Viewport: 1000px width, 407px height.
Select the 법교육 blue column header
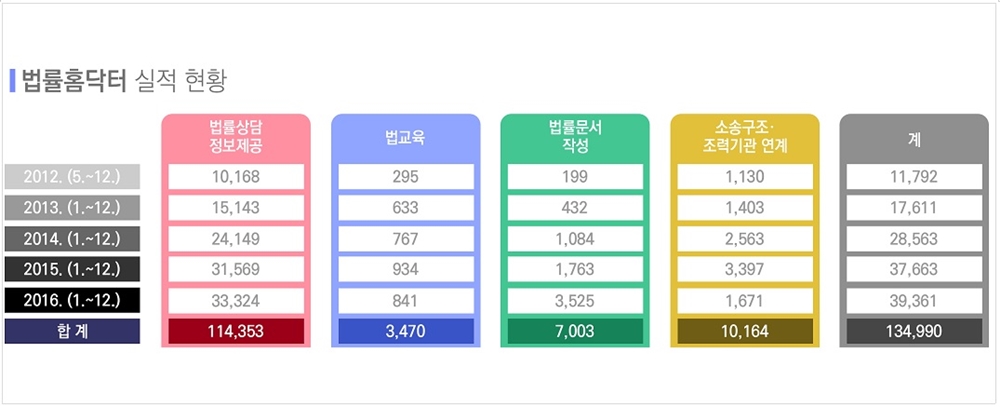[x=406, y=137]
